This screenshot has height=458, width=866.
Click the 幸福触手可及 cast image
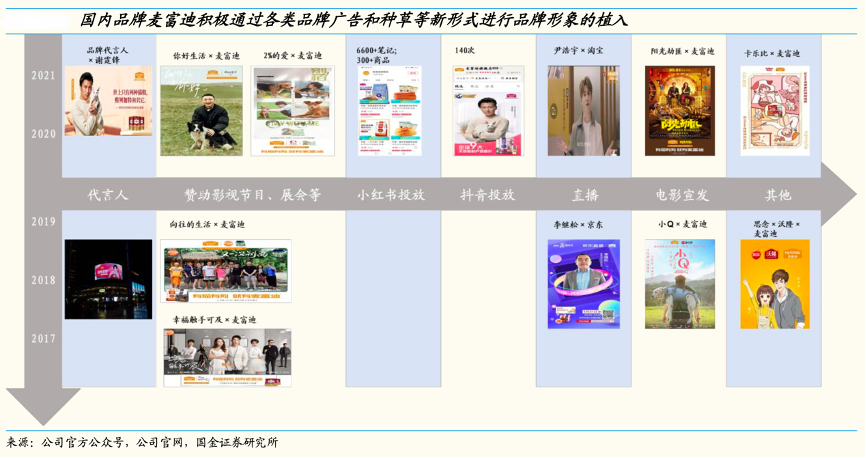click(x=227, y=357)
